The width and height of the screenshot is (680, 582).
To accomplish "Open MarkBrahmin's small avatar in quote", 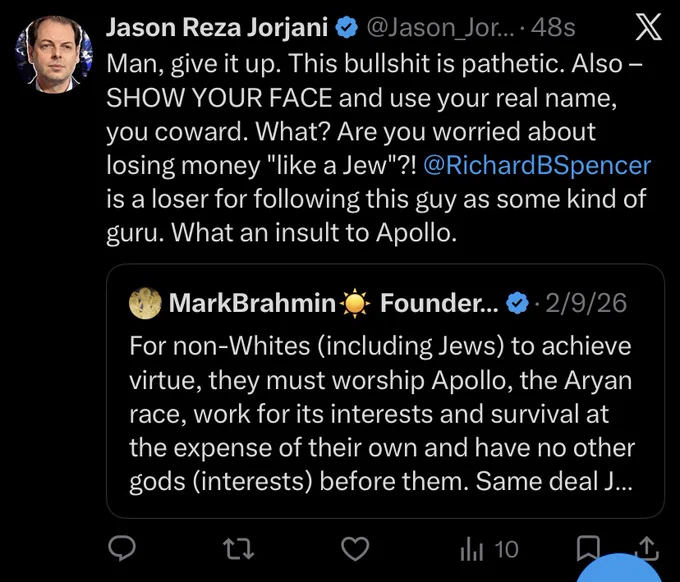I will tap(145, 303).
